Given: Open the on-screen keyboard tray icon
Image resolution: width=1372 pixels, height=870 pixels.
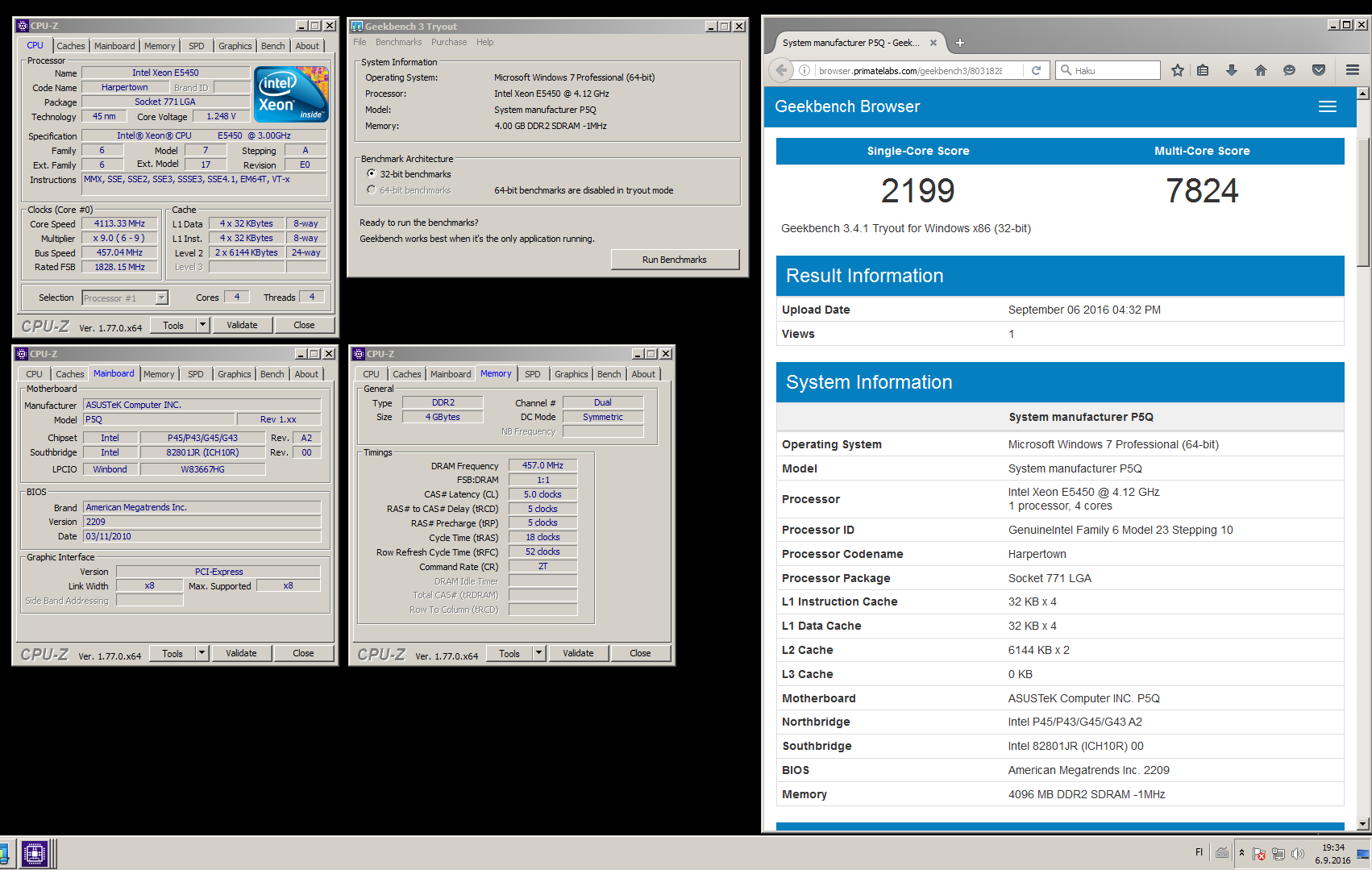Looking at the screenshot, I should pyautogui.click(x=1222, y=853).
